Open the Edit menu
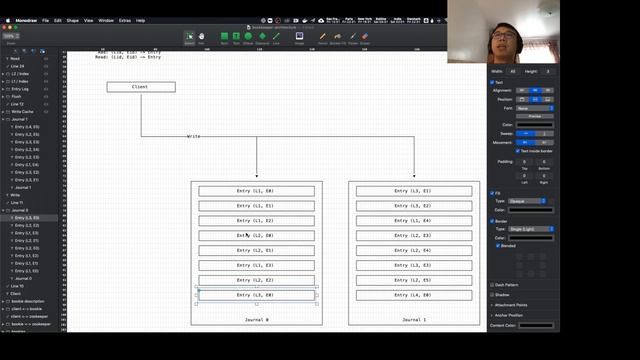Image resolution: width=640 pixels, height=360 pixels. [x=58, y=20]
